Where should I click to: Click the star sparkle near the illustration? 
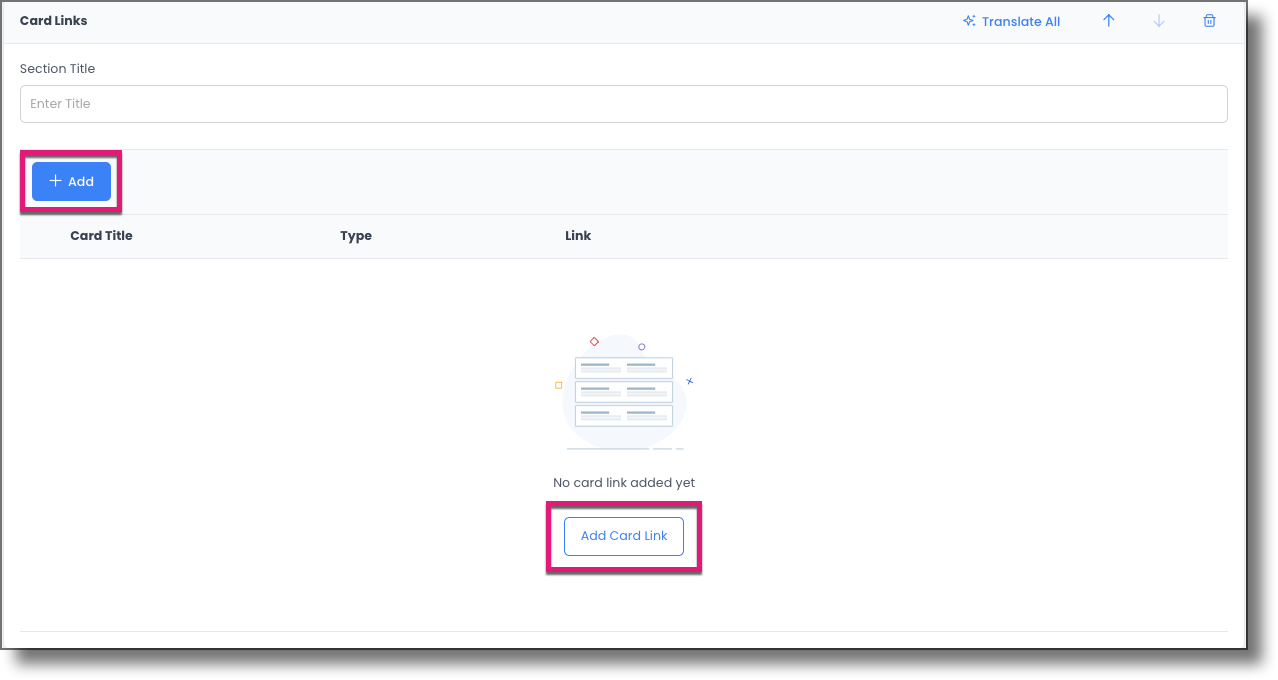[689, 381]
